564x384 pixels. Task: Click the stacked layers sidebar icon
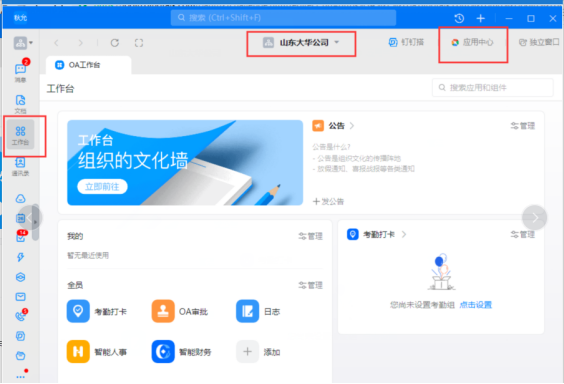[x=21, y=277]
